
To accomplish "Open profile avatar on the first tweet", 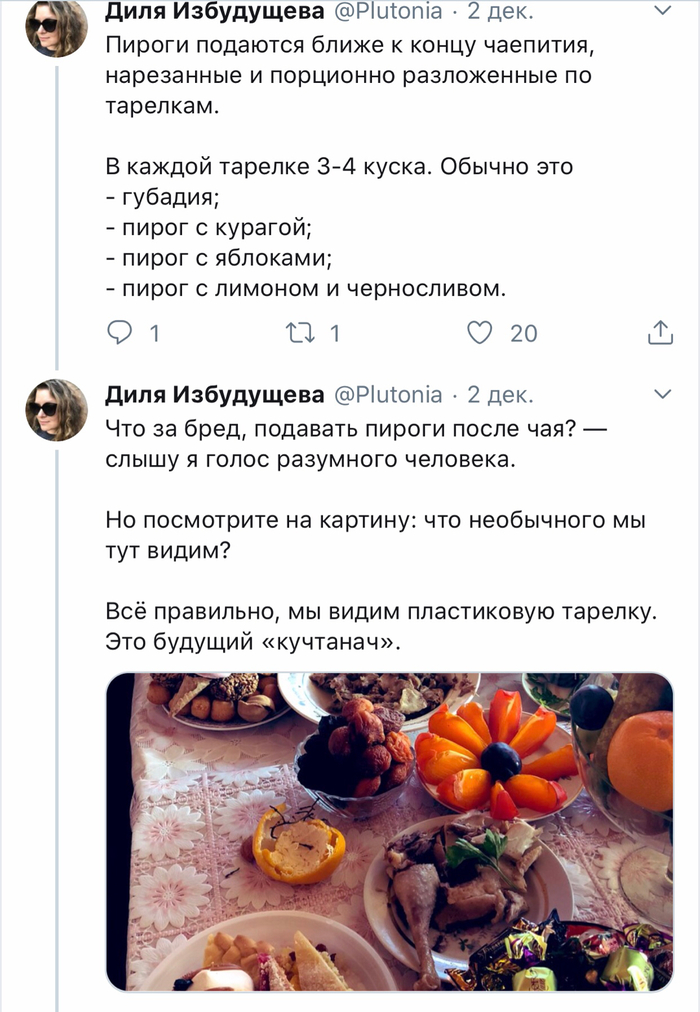I will [56, 28].
